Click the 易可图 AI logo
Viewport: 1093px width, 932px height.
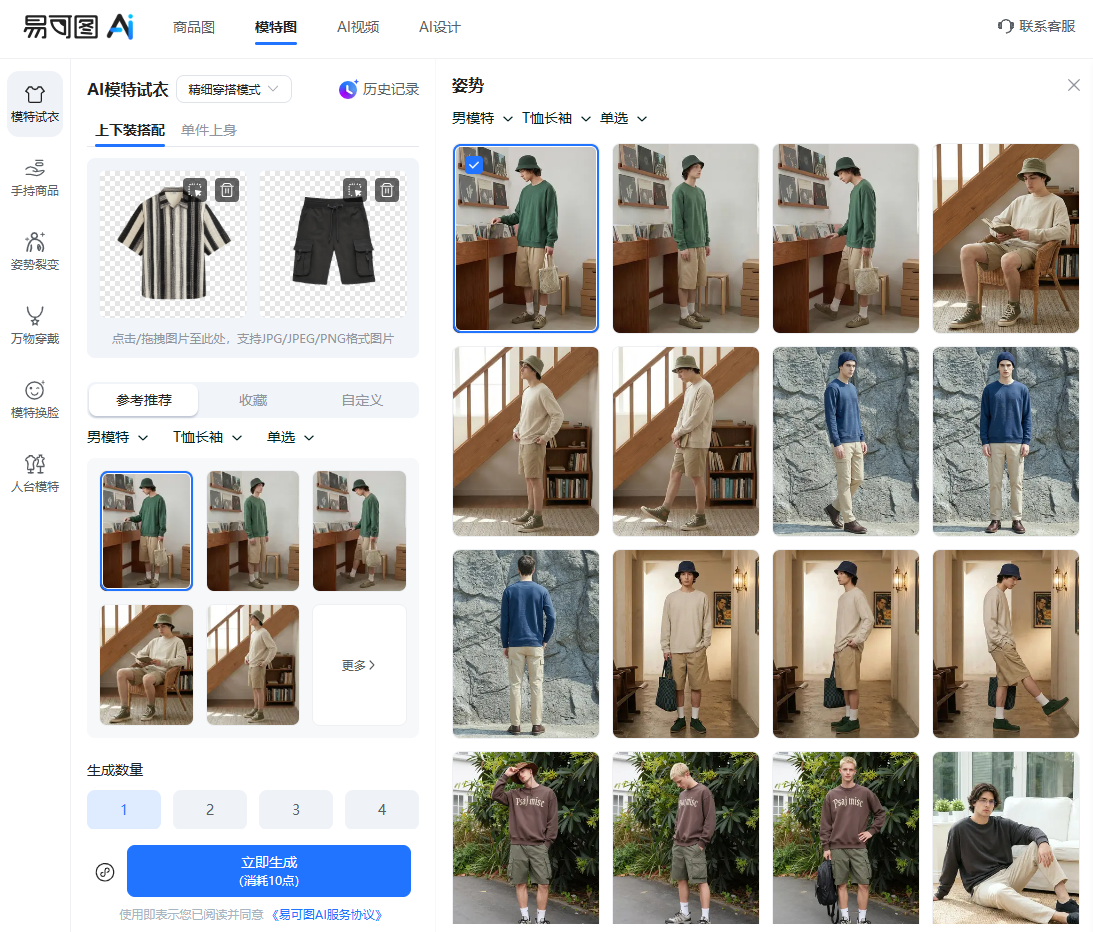(x=78, y=26)
